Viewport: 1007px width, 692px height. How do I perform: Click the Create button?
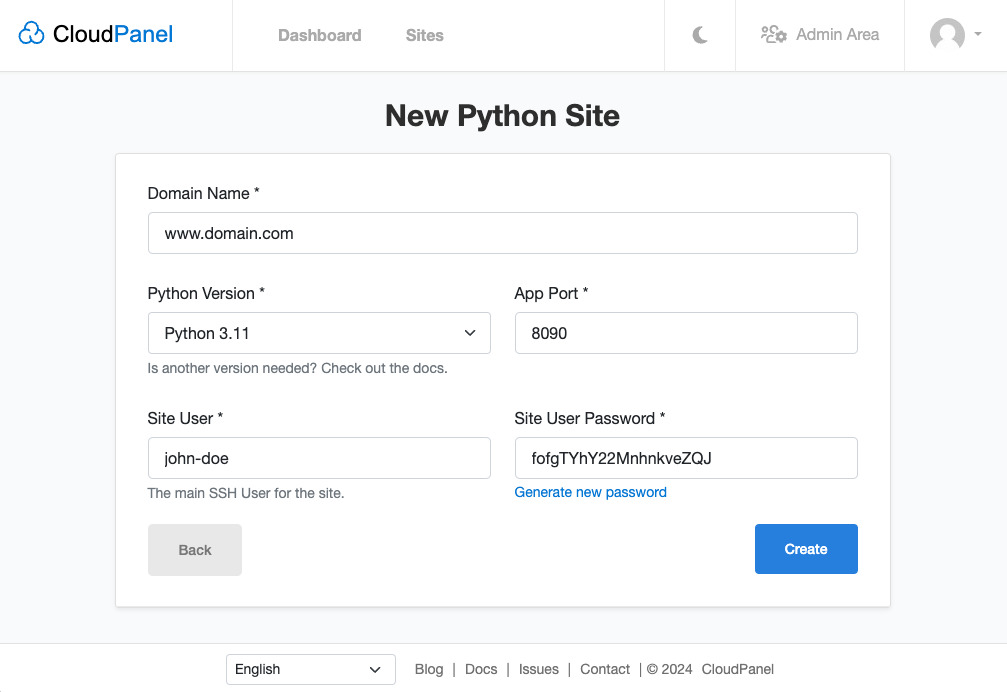point(806,549)
